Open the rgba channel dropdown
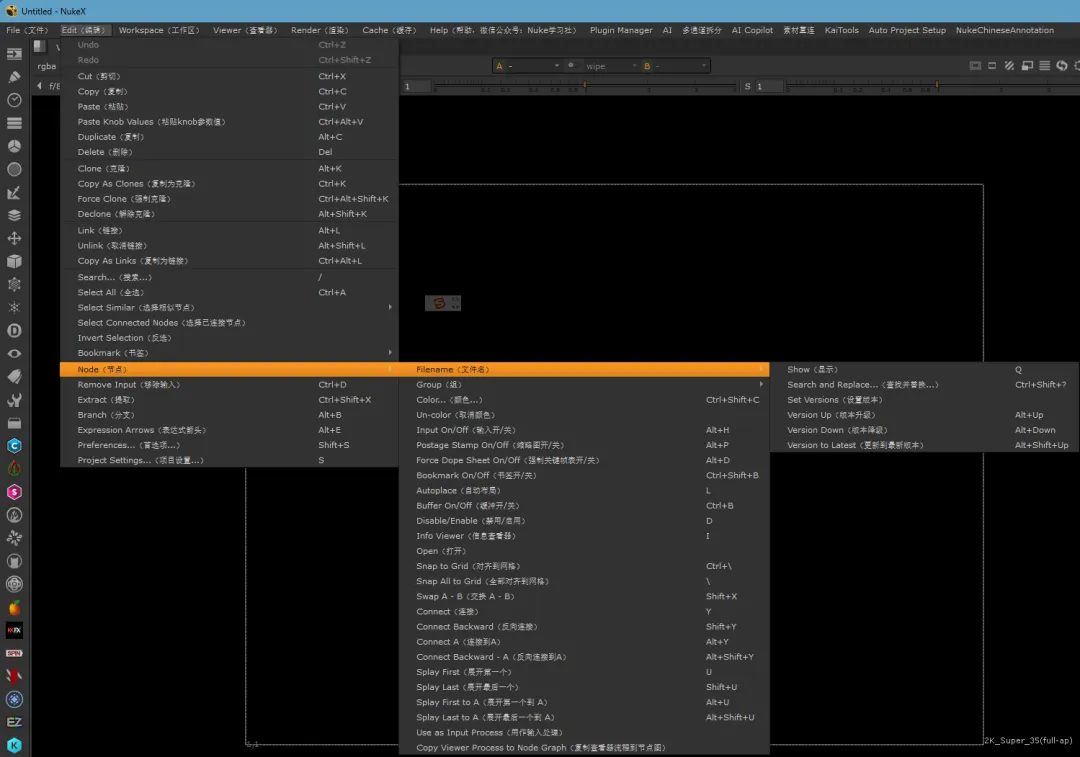The image size is (1080, 757). [x=47, y=66]
